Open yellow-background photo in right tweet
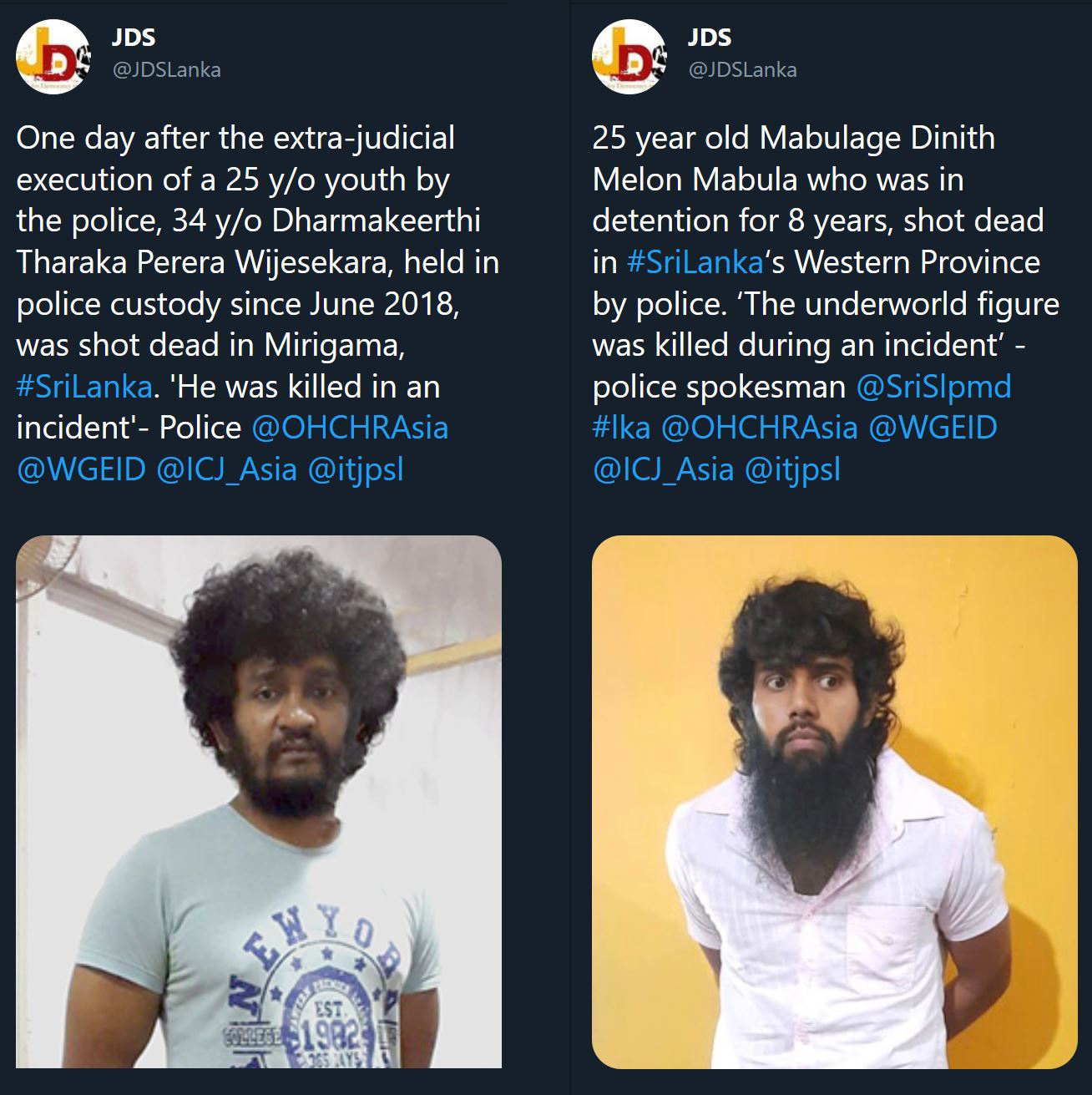 pos(835,802)
